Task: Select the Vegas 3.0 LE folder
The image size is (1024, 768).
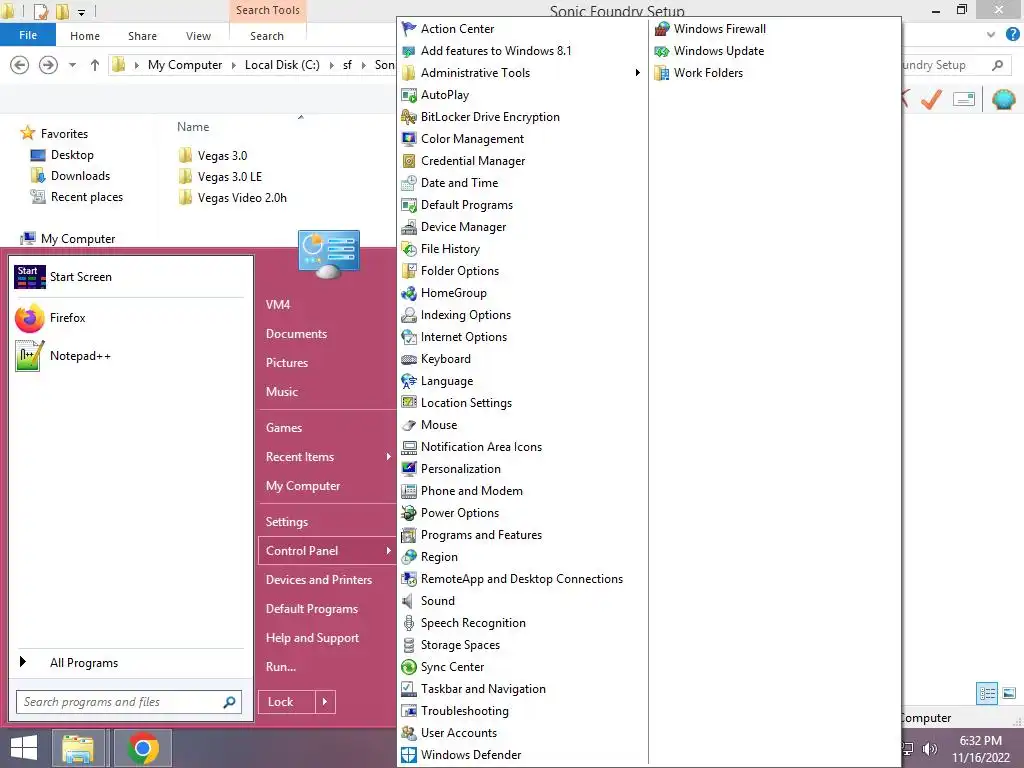Action: pyautogui.click(x=221, y=177)
